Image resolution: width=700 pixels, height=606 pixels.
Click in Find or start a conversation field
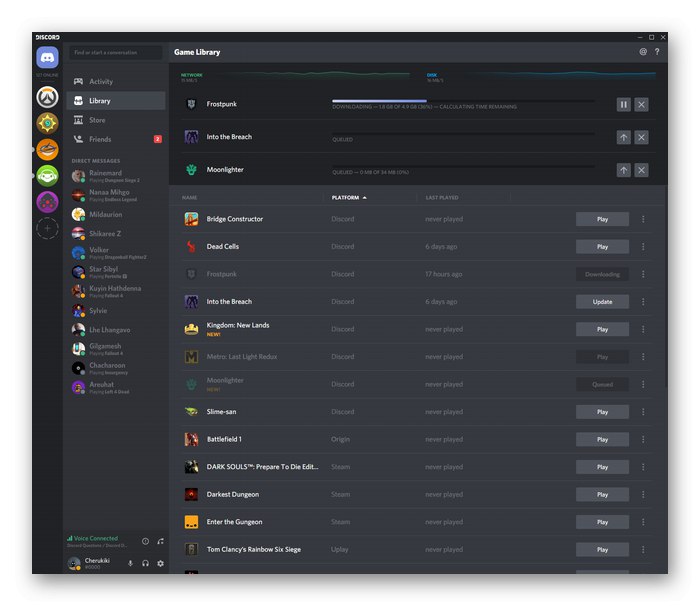pos(116,52)
